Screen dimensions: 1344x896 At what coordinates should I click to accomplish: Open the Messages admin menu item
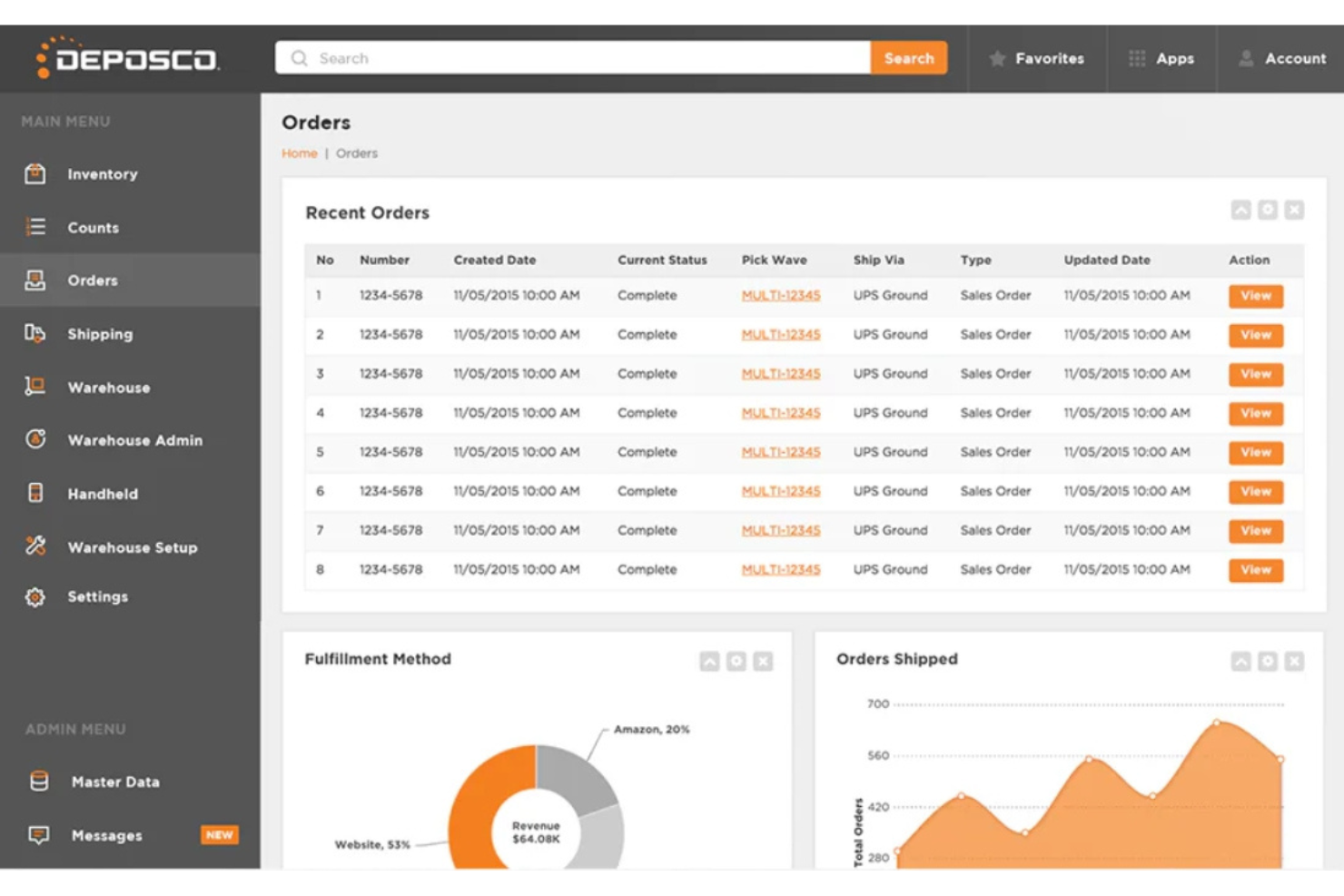click(106, 834)
